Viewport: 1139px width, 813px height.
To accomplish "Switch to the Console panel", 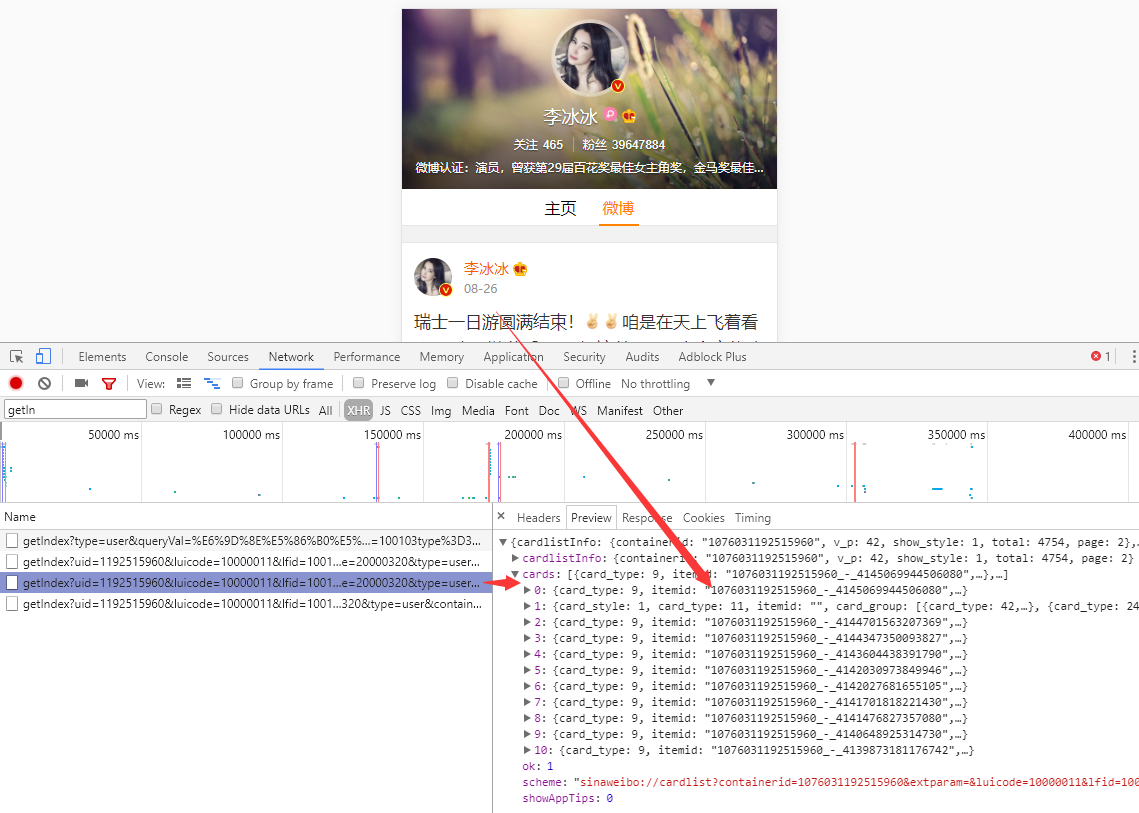I will [166, 356].
